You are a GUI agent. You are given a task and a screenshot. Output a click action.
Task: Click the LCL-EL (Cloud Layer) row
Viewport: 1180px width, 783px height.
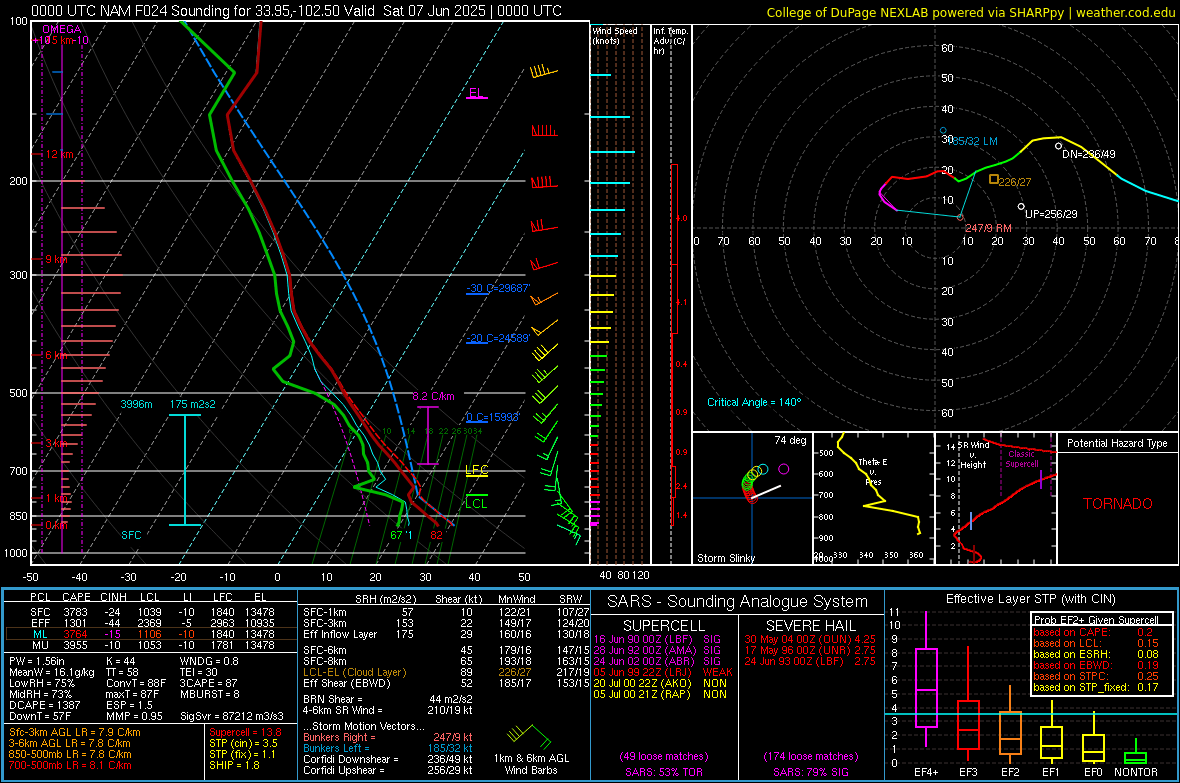click(446, 672)
